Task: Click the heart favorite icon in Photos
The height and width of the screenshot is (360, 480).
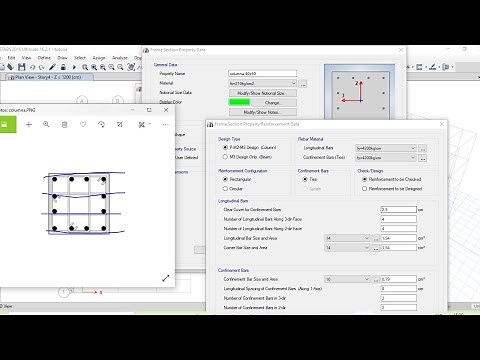Action: pos(83,124)
